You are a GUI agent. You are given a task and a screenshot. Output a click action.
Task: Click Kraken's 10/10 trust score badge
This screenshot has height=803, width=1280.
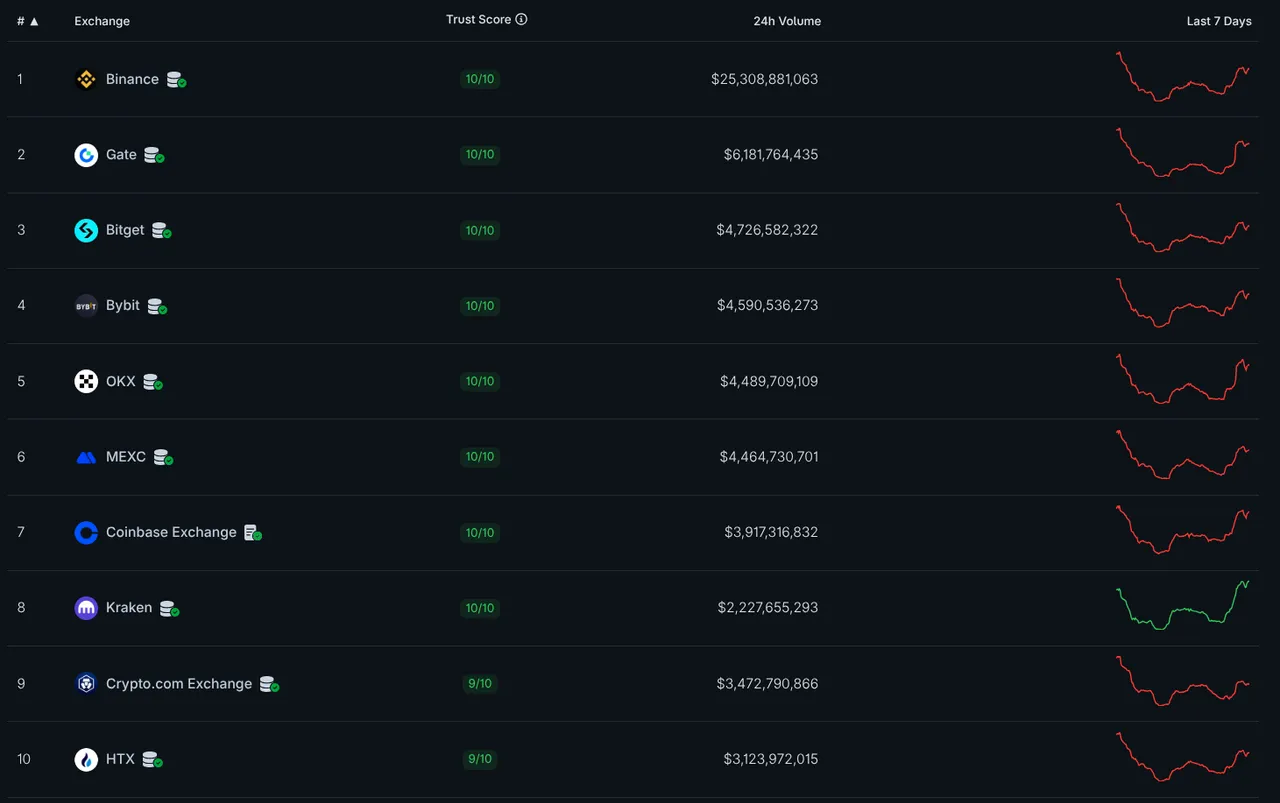click(480, 608)
